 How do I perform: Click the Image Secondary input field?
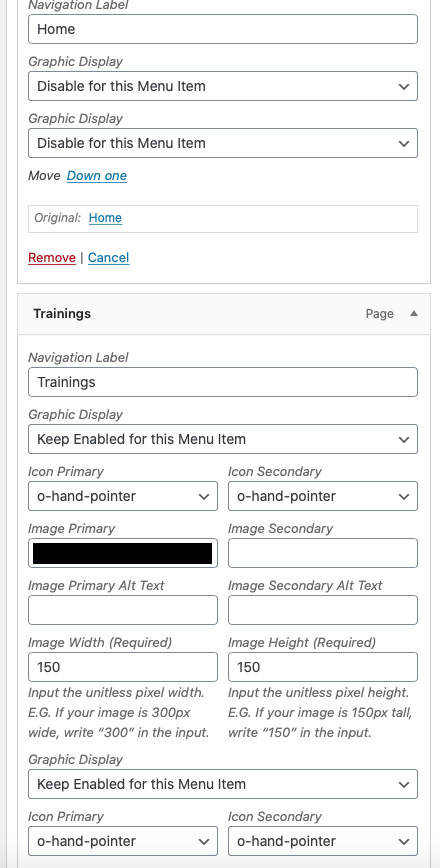point(323,553)
